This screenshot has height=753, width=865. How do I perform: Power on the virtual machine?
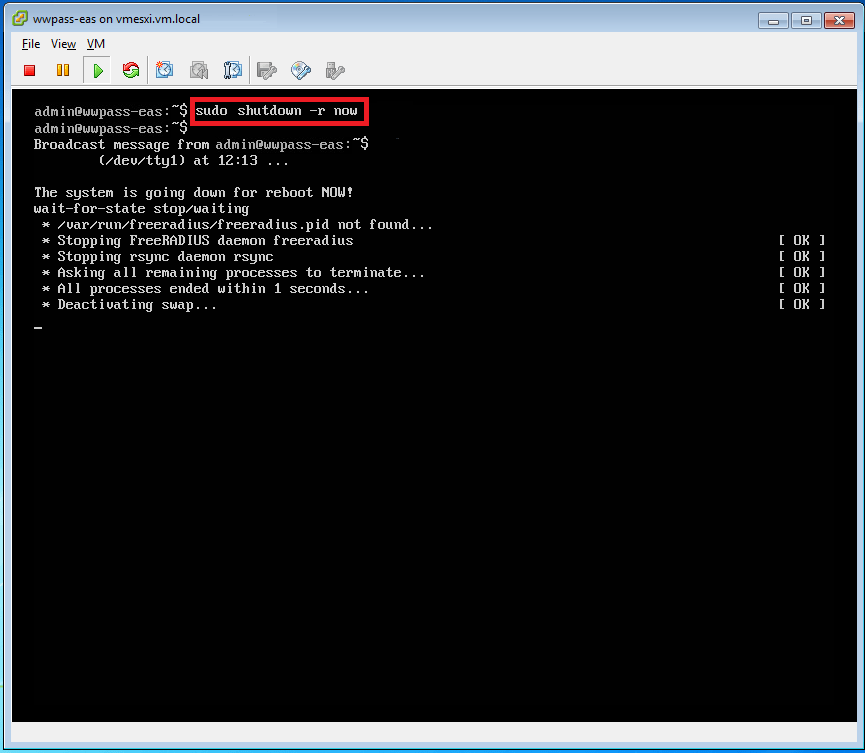tap(96, 70)
